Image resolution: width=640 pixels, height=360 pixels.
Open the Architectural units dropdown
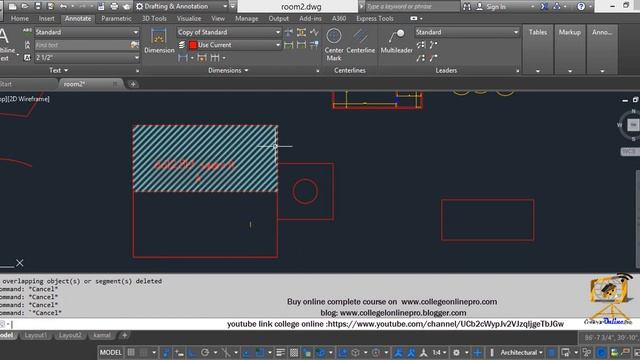(522, 352)
